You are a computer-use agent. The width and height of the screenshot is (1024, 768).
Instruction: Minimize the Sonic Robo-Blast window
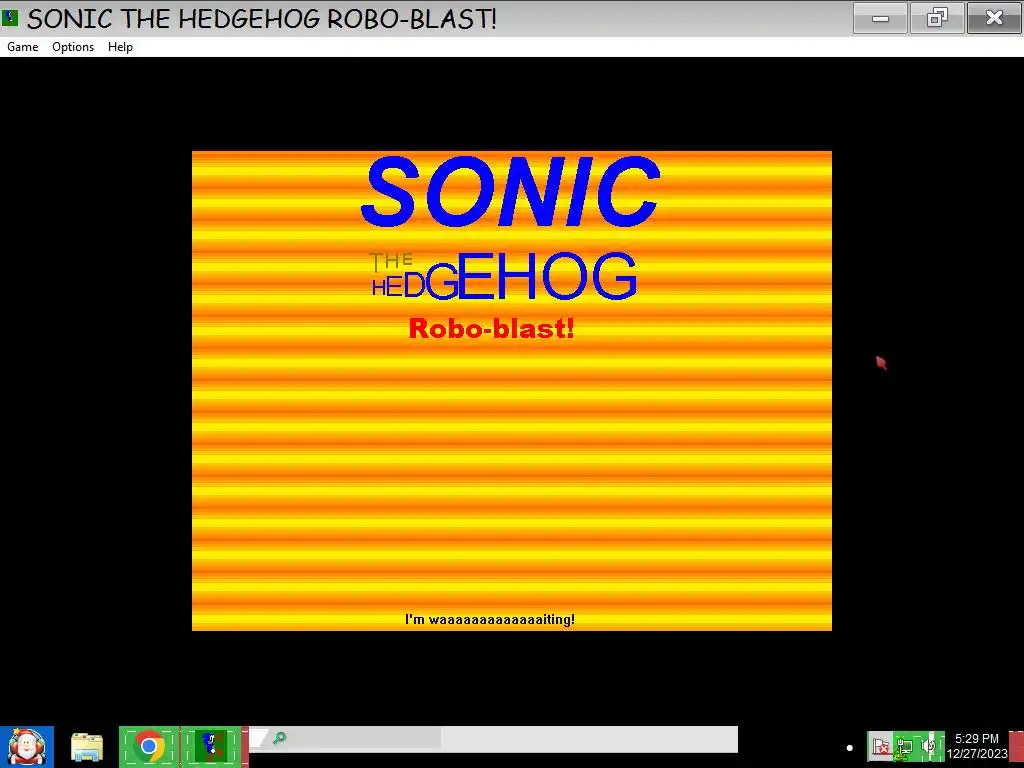(880, 18)
